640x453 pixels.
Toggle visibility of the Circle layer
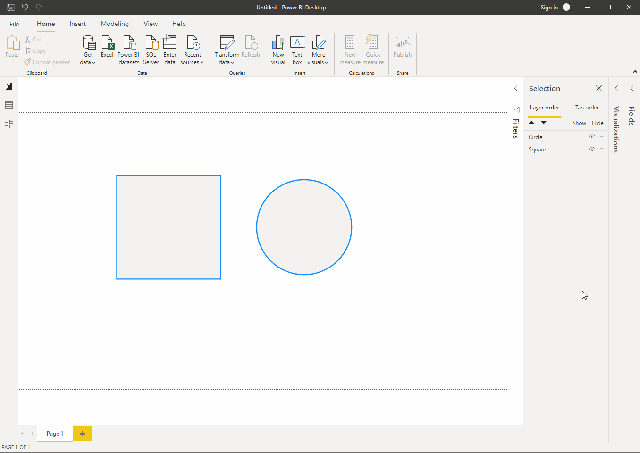coord(591,135)
